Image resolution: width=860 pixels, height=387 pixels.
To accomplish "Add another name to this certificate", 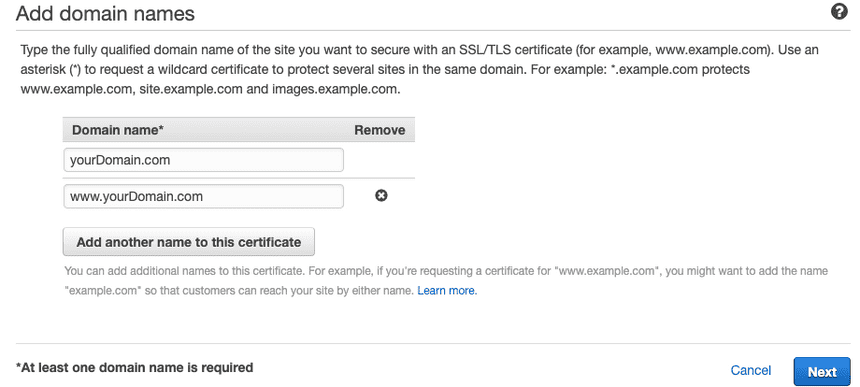I will [x=189, y=242].
